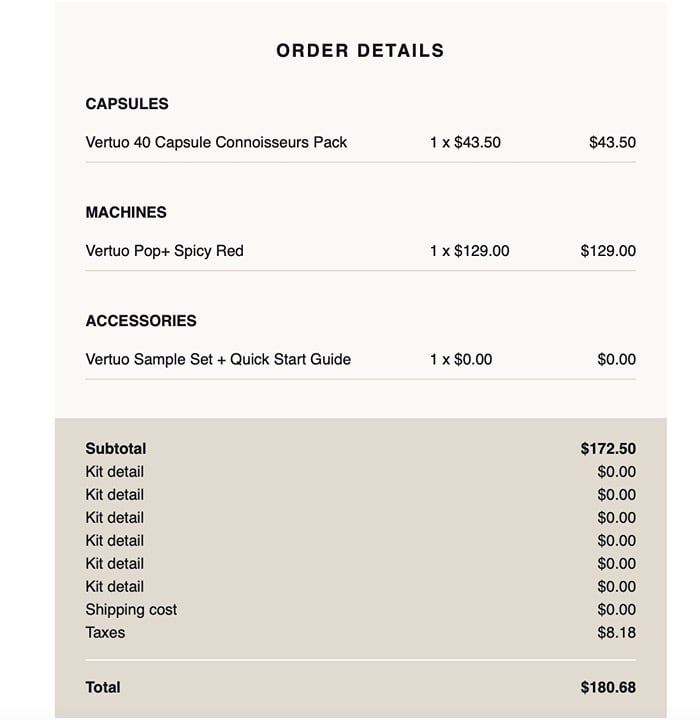Image resolution: width=700 pixels, height=720 pixels.
Task: Click the 1 x $0.00 quantity text
Action: pos(461,359)
